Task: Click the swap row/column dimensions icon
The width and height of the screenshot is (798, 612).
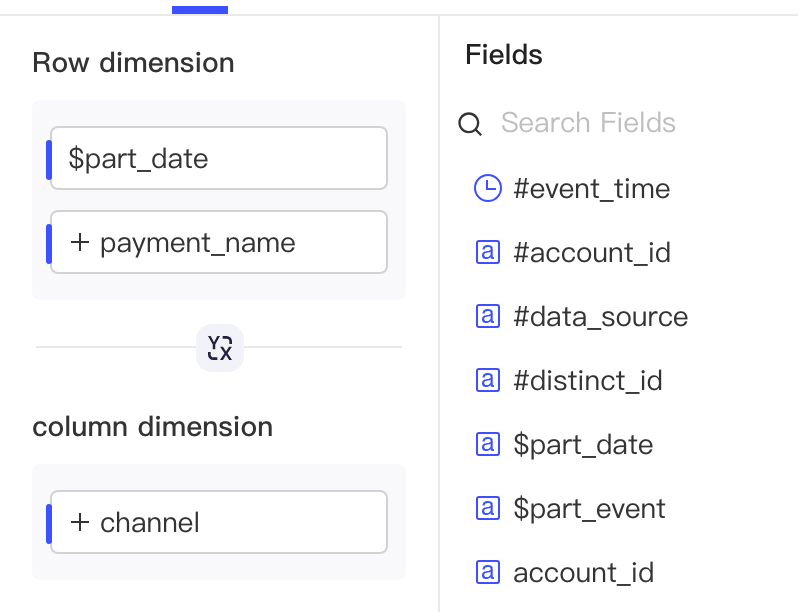Action: point(220,348)
